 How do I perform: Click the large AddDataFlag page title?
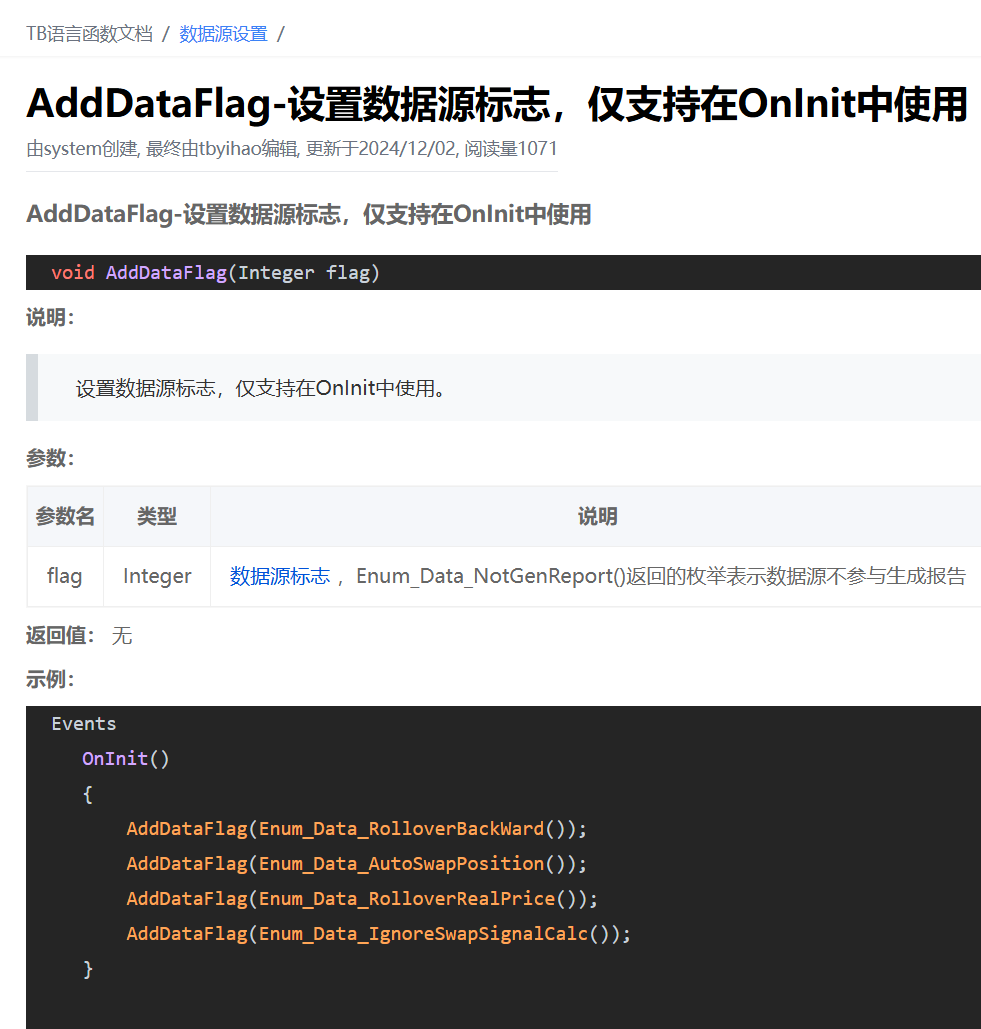[x=496, y=104]
